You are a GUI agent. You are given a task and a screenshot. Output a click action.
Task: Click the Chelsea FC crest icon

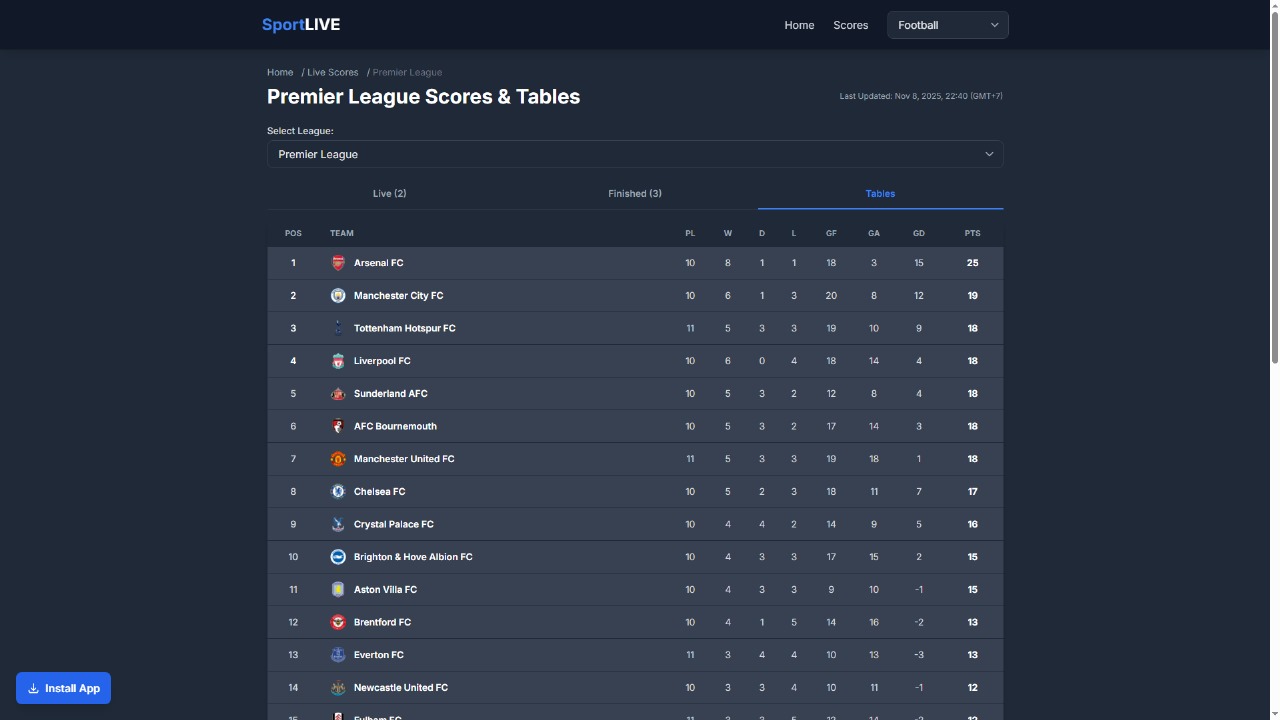338,492
